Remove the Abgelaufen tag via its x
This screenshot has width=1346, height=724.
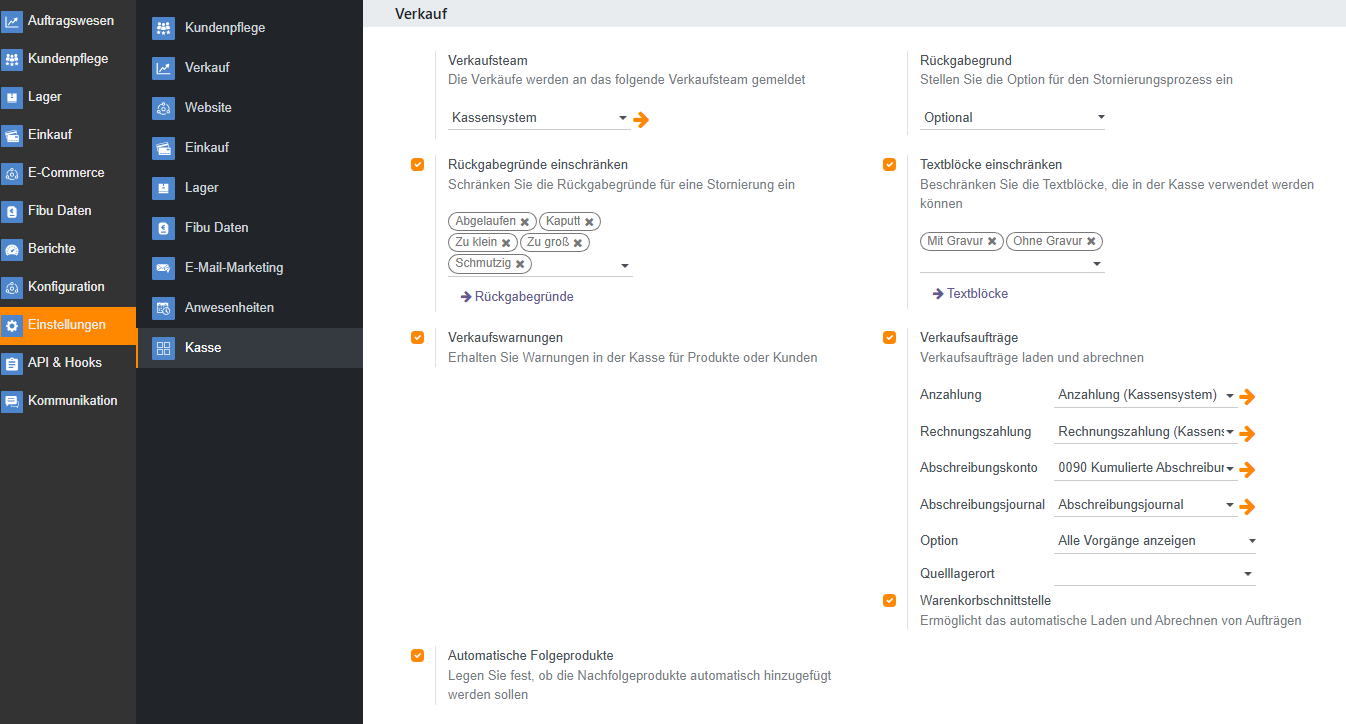click(525, 222)
